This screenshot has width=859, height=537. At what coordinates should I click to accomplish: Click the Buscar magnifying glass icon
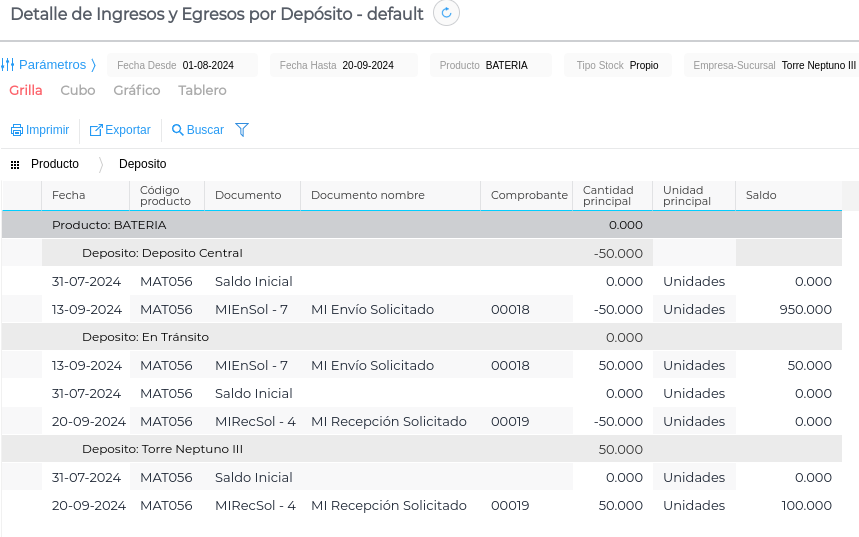pos(178,130)
